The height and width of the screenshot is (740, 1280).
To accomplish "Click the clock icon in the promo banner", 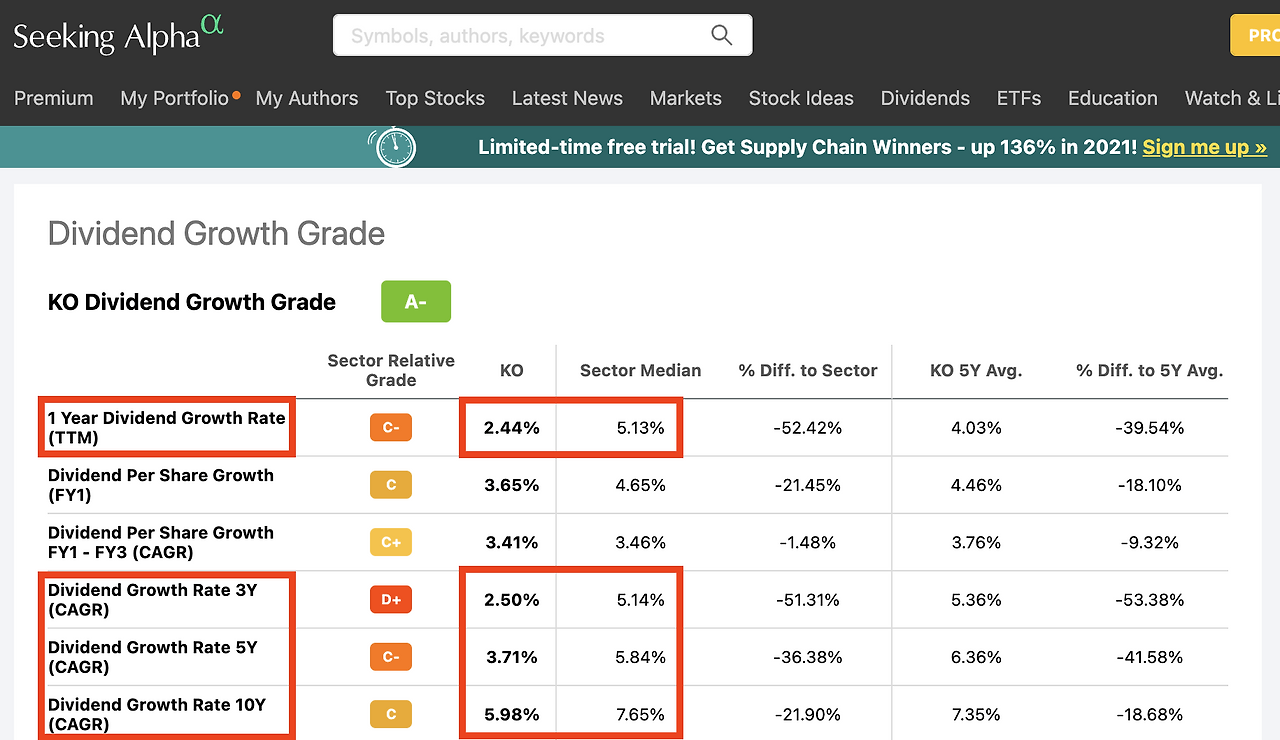I will coord(391,147).
